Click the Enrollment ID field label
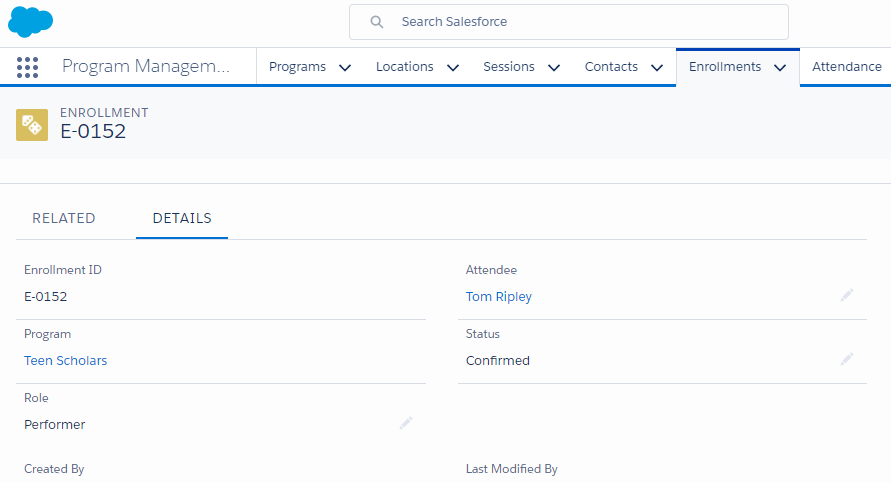The width and height of the screenshot is (891, 483). (x=63, y=270)
